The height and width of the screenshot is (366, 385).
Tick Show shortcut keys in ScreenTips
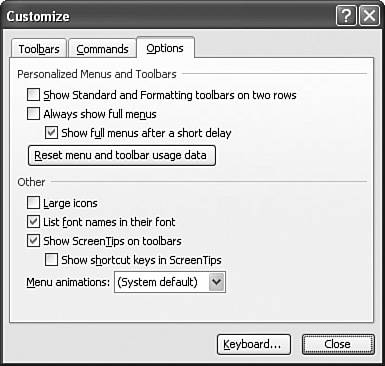[51, 260]
